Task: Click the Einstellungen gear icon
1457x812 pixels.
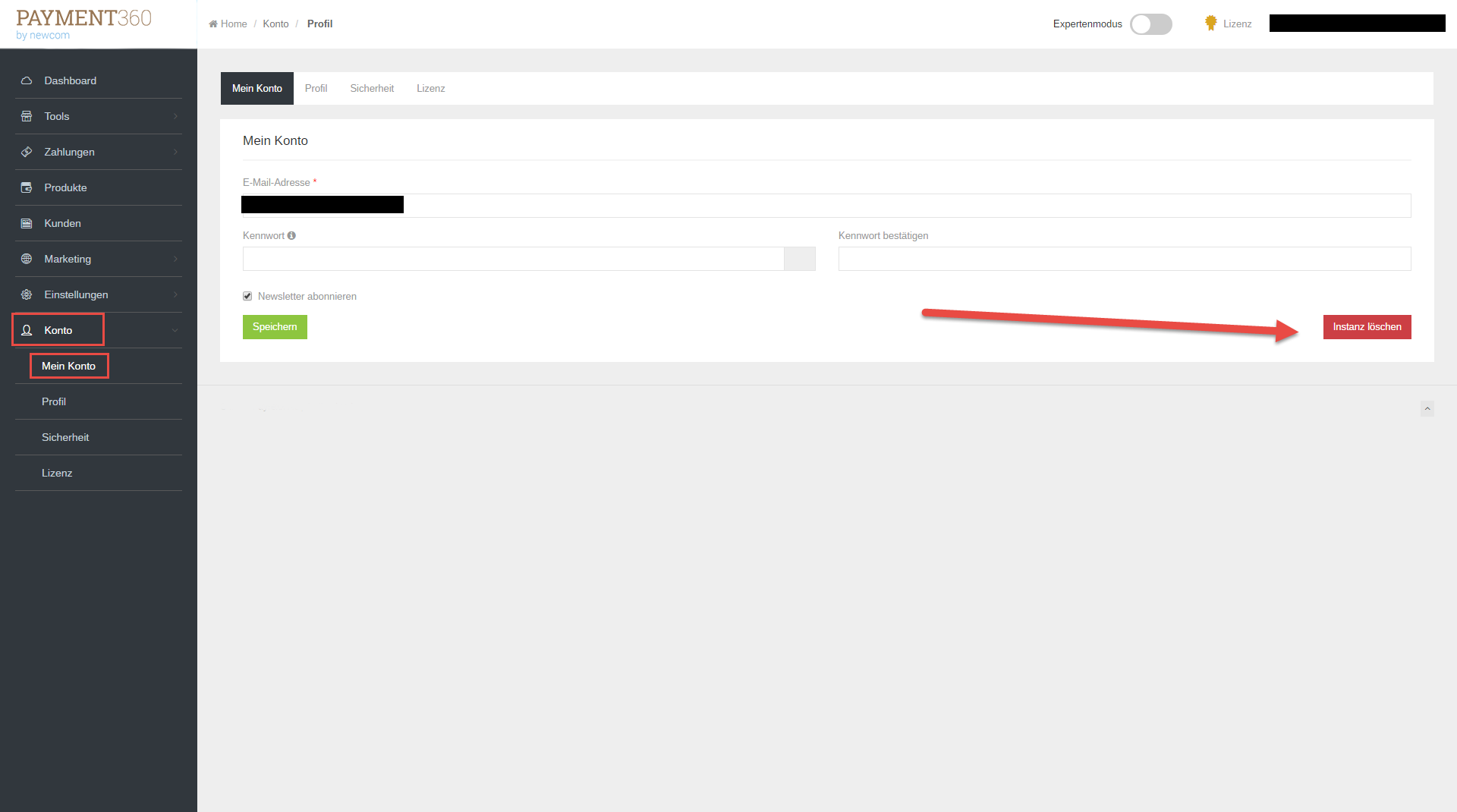Action: (x=27, y=294)
